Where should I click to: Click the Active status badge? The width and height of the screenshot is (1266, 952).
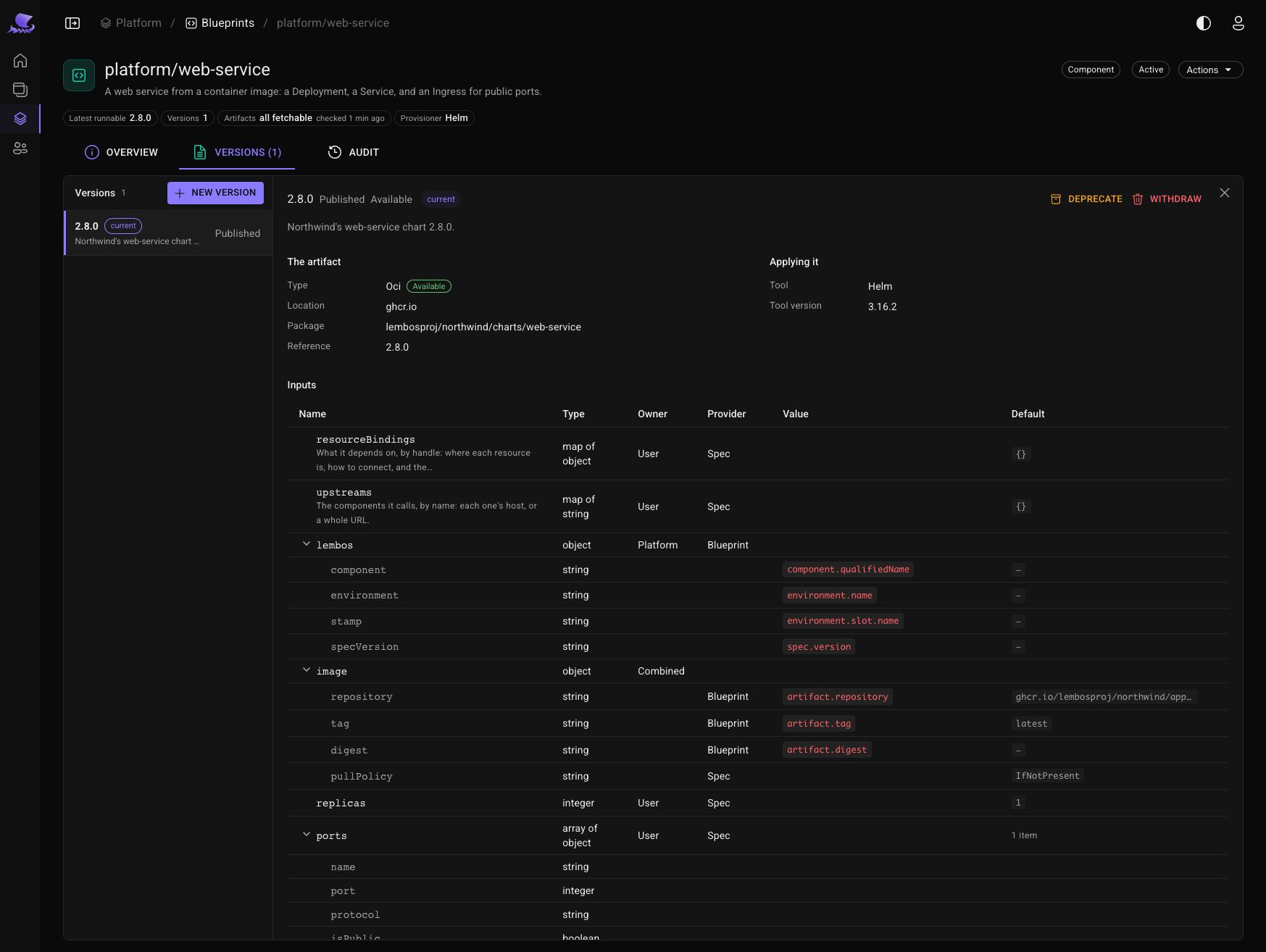(1151, 70)
